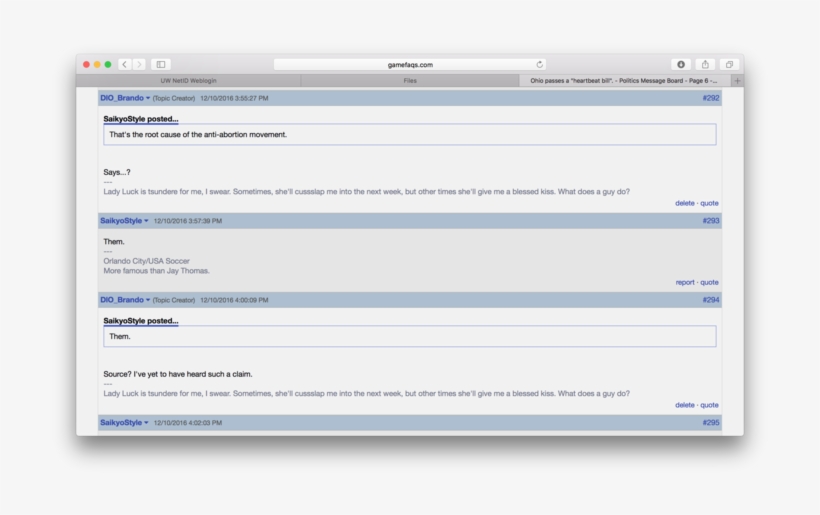The width and height of the screenshot is (820, 515).
Task: Click "(Topic Creator)" label on post #292
Action: 174,98
